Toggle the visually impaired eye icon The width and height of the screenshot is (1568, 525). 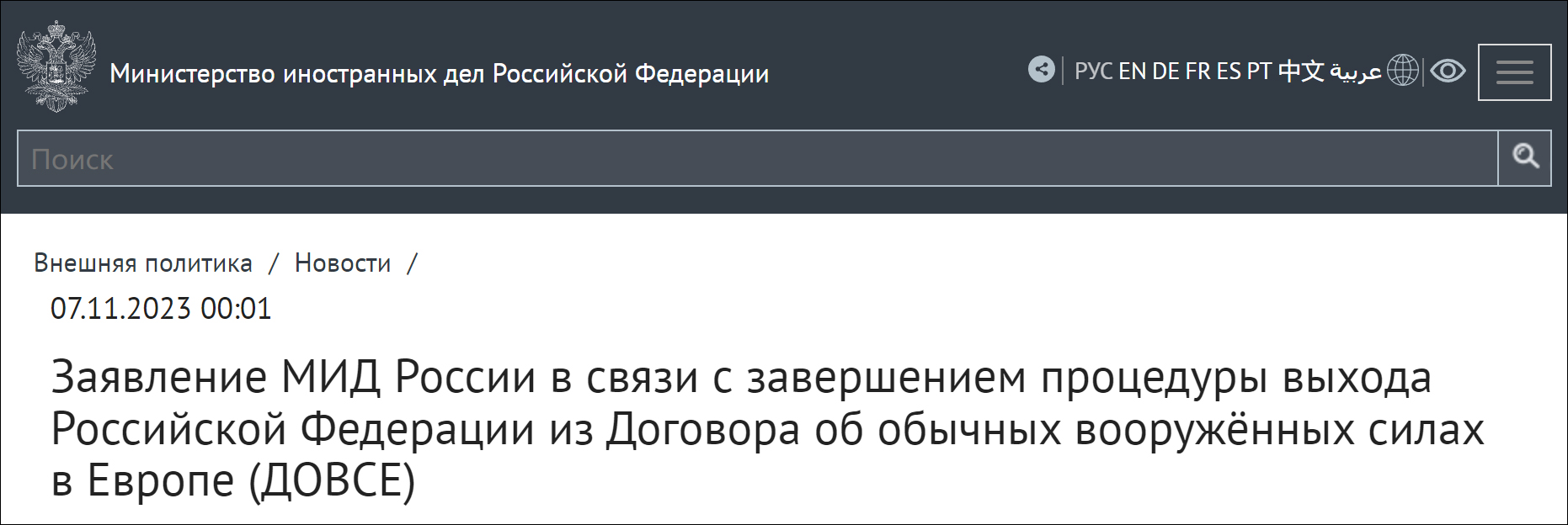click(x=1448, y=71)
